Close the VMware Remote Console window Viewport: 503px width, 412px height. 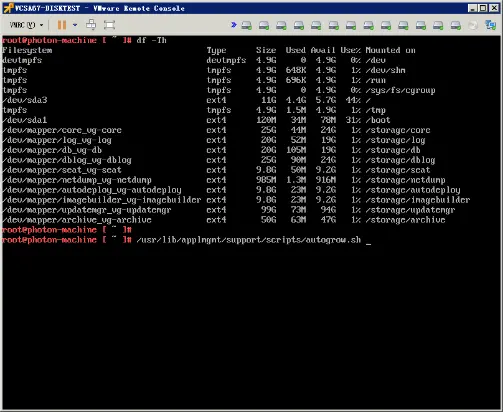coord(494,8)
